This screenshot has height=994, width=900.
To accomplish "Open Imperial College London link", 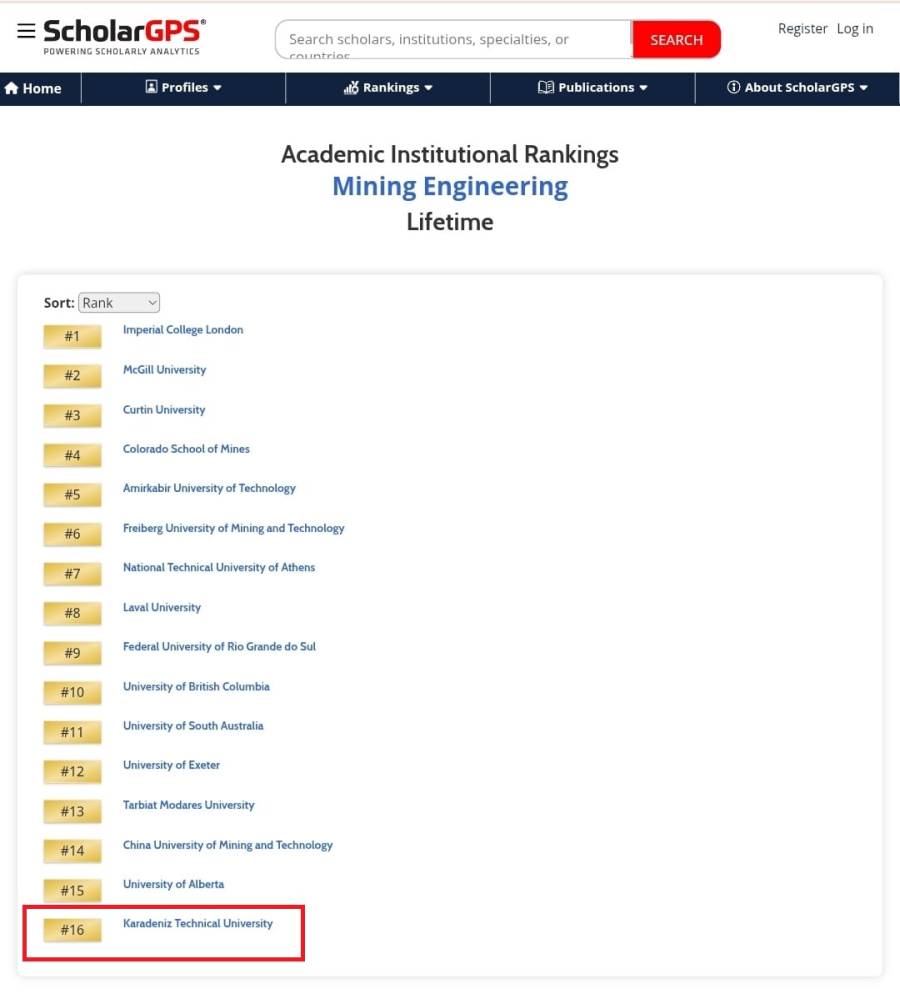I will (x=183, y=330).
